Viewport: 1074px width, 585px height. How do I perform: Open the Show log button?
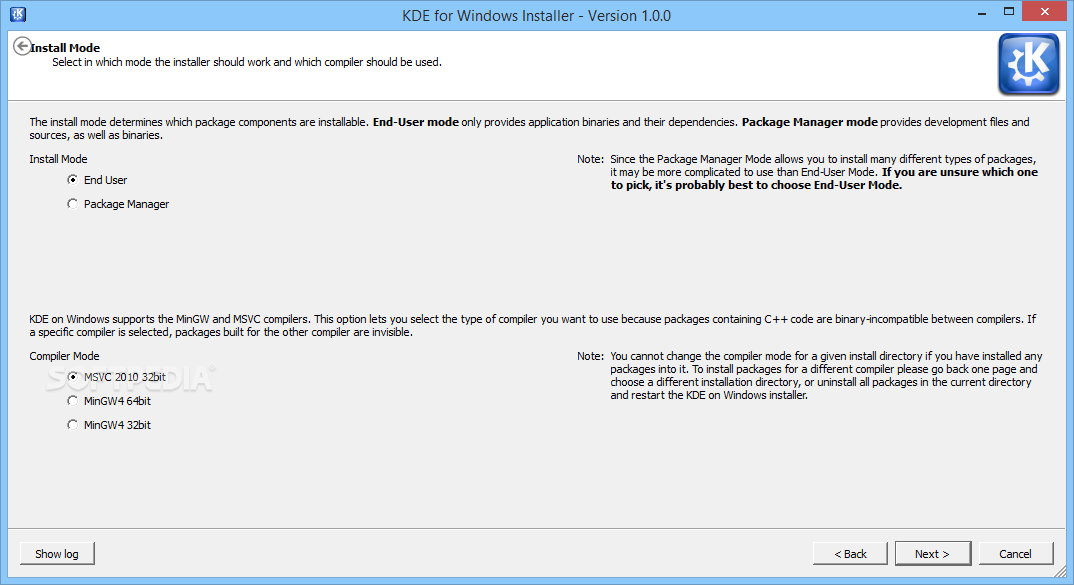[57, 553]
